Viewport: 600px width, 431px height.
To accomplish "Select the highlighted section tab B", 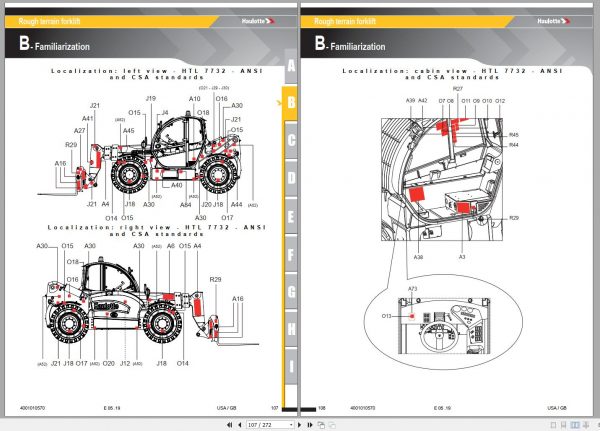I will tap(290, 103).
